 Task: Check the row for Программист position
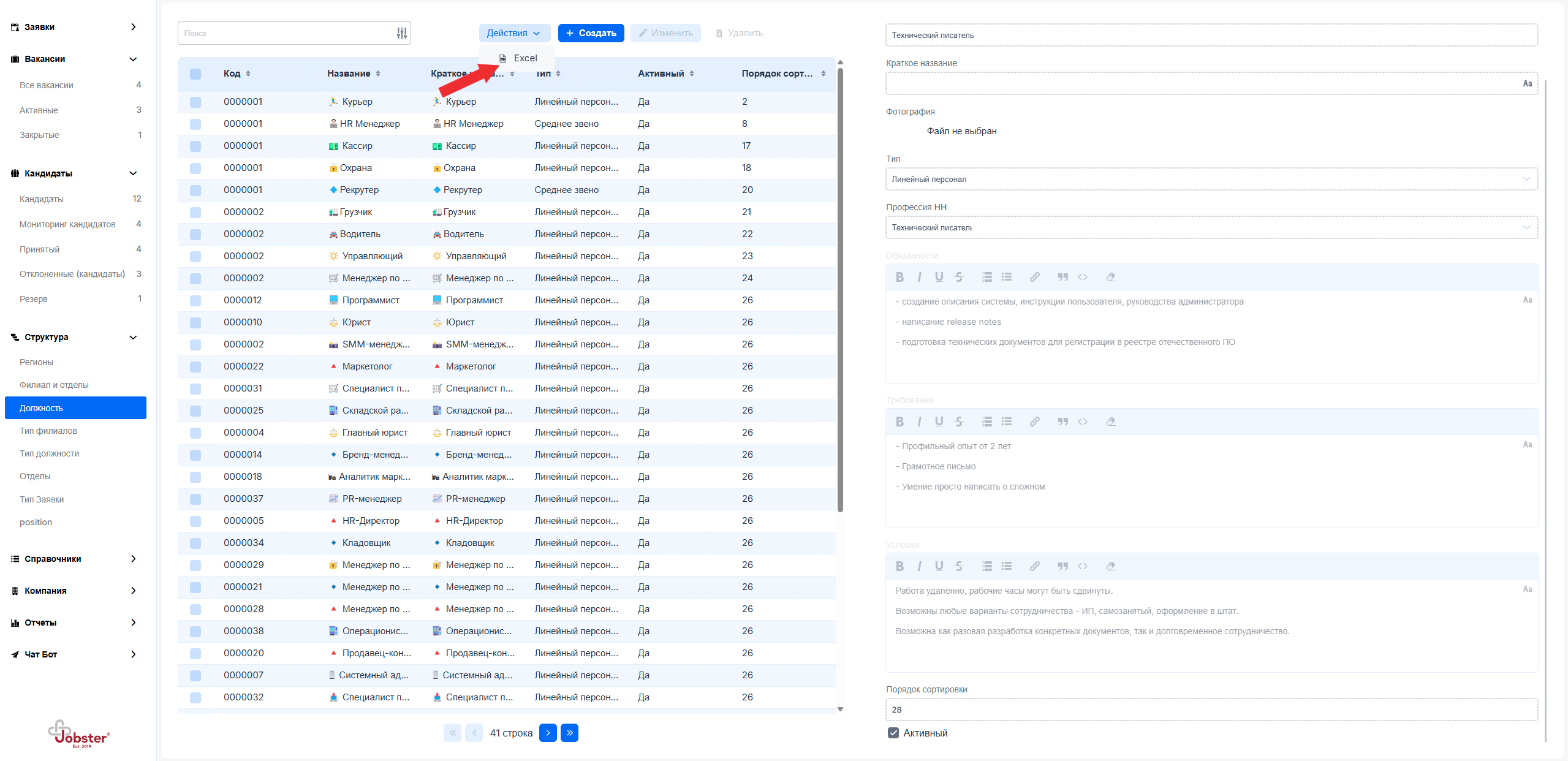(195, 300)
